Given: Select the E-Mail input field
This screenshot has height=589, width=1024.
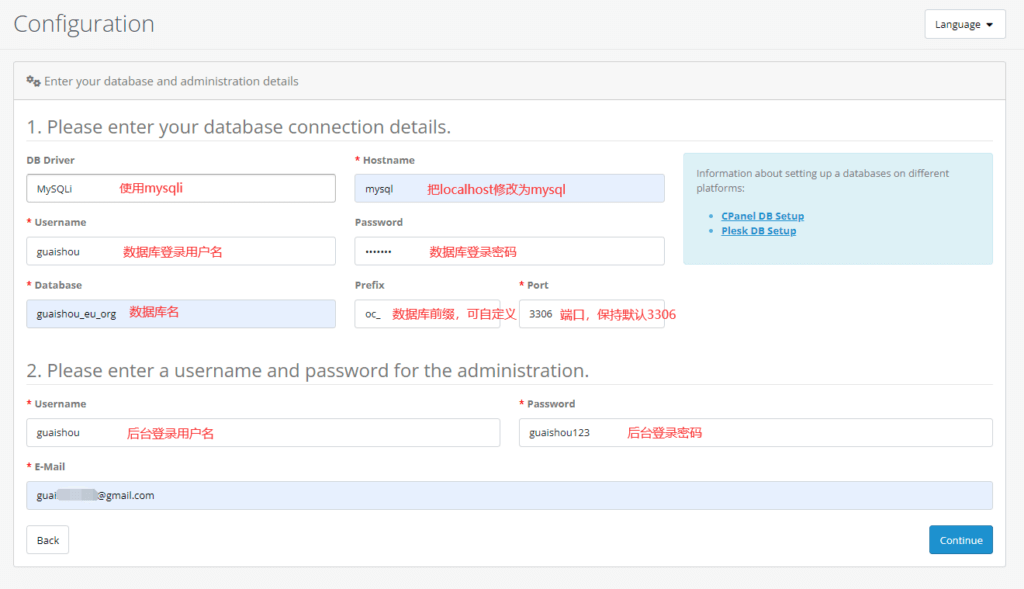Looking at the screenshot, I should tap(509, 495).
